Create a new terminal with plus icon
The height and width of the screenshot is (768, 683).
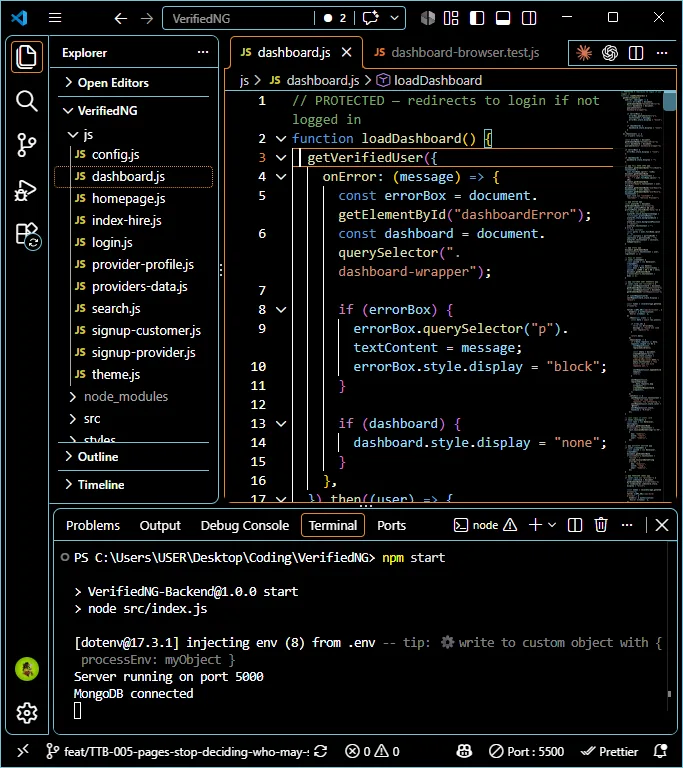pos(536,525)
